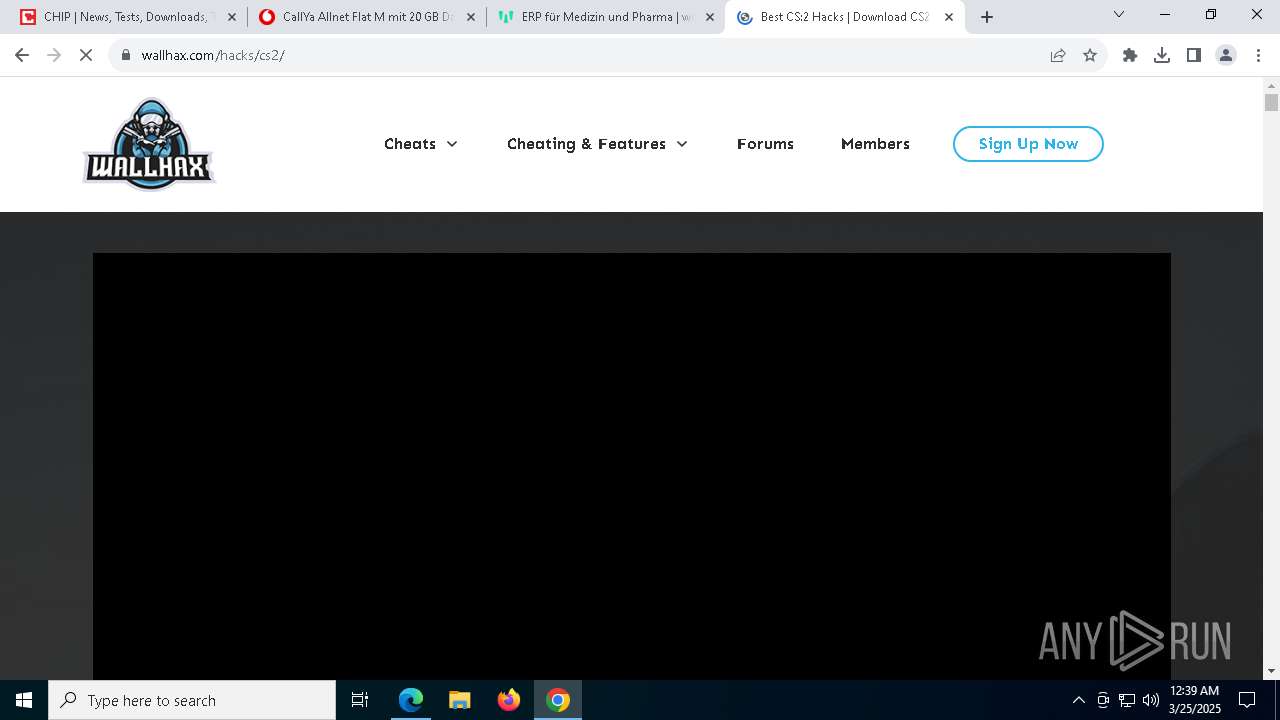The image size is (1280, 720).
Task: Open the Chrome three-dot menu
Action: pyautogui.click(x=1258, y=55)
